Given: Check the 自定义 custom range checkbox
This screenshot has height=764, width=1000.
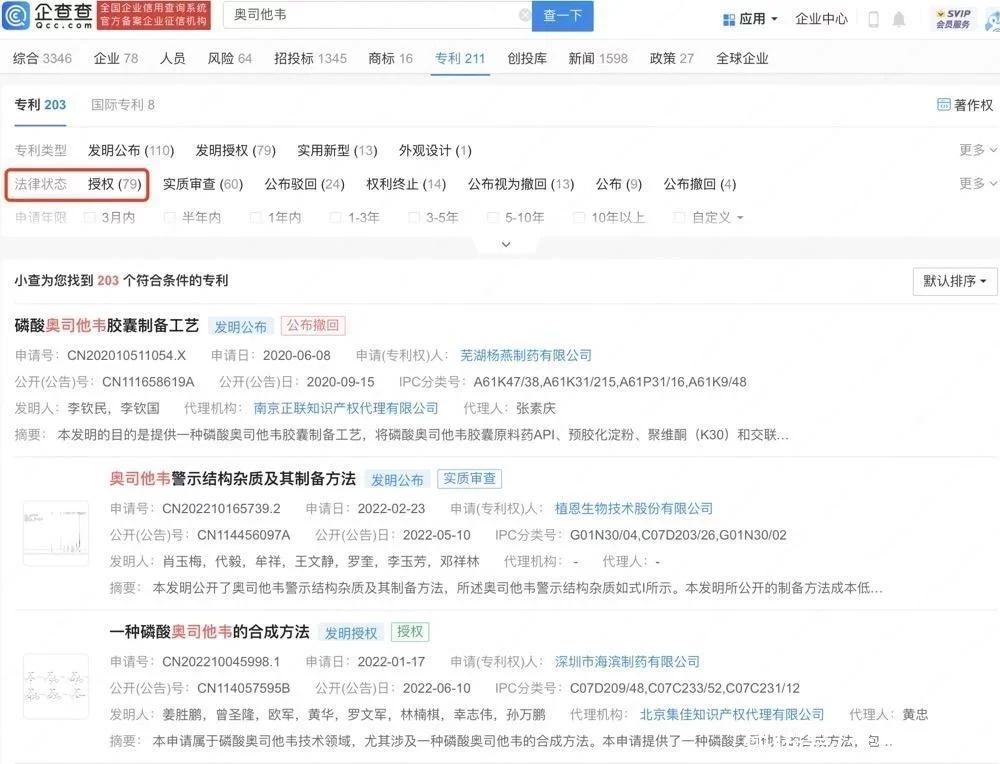Looking at the screenshot, I should [x=679, y=217].
